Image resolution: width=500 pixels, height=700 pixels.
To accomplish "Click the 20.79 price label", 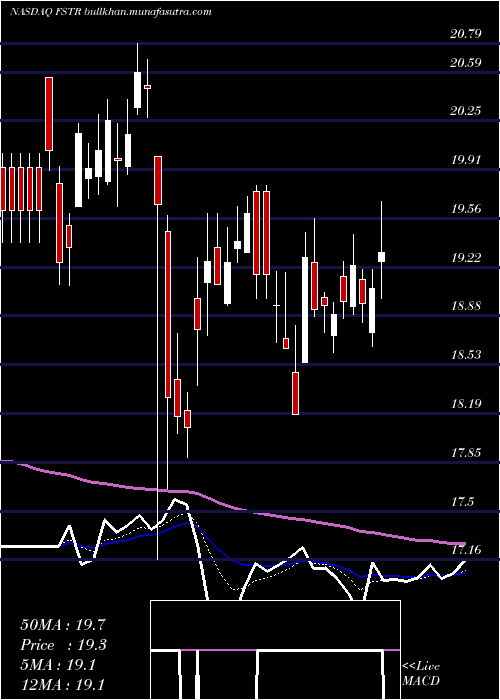I will (x=466, y=33).
